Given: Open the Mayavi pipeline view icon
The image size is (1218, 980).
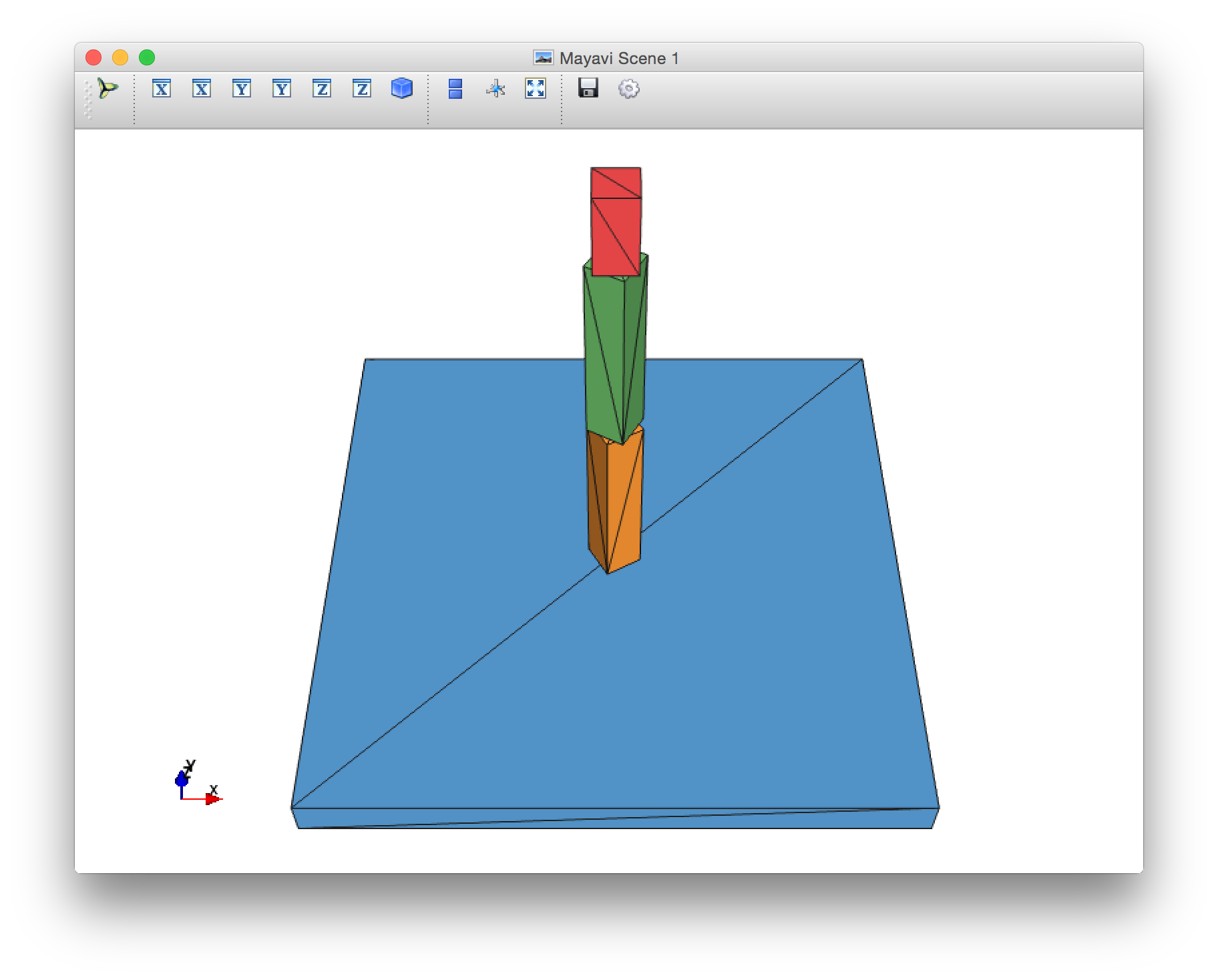Looking at the screenshot, I should (x=108, y=88).
